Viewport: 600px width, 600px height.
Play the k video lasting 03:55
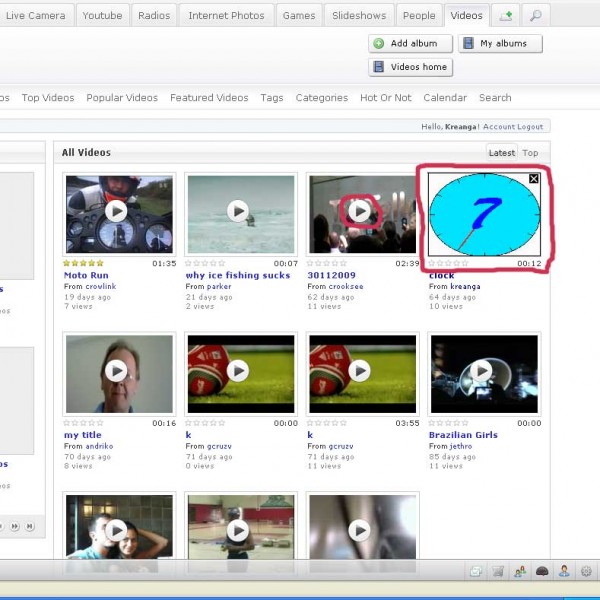[x=360, y=370]
